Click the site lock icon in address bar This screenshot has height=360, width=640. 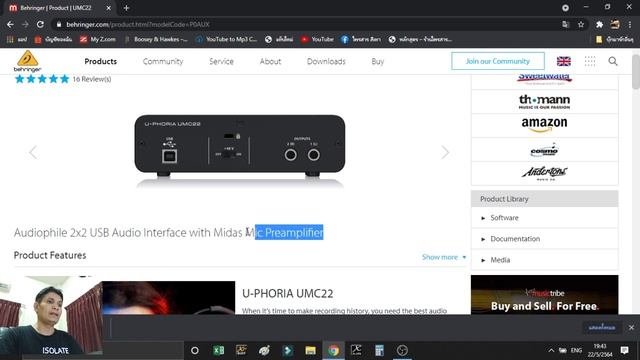tap(59, 24)
